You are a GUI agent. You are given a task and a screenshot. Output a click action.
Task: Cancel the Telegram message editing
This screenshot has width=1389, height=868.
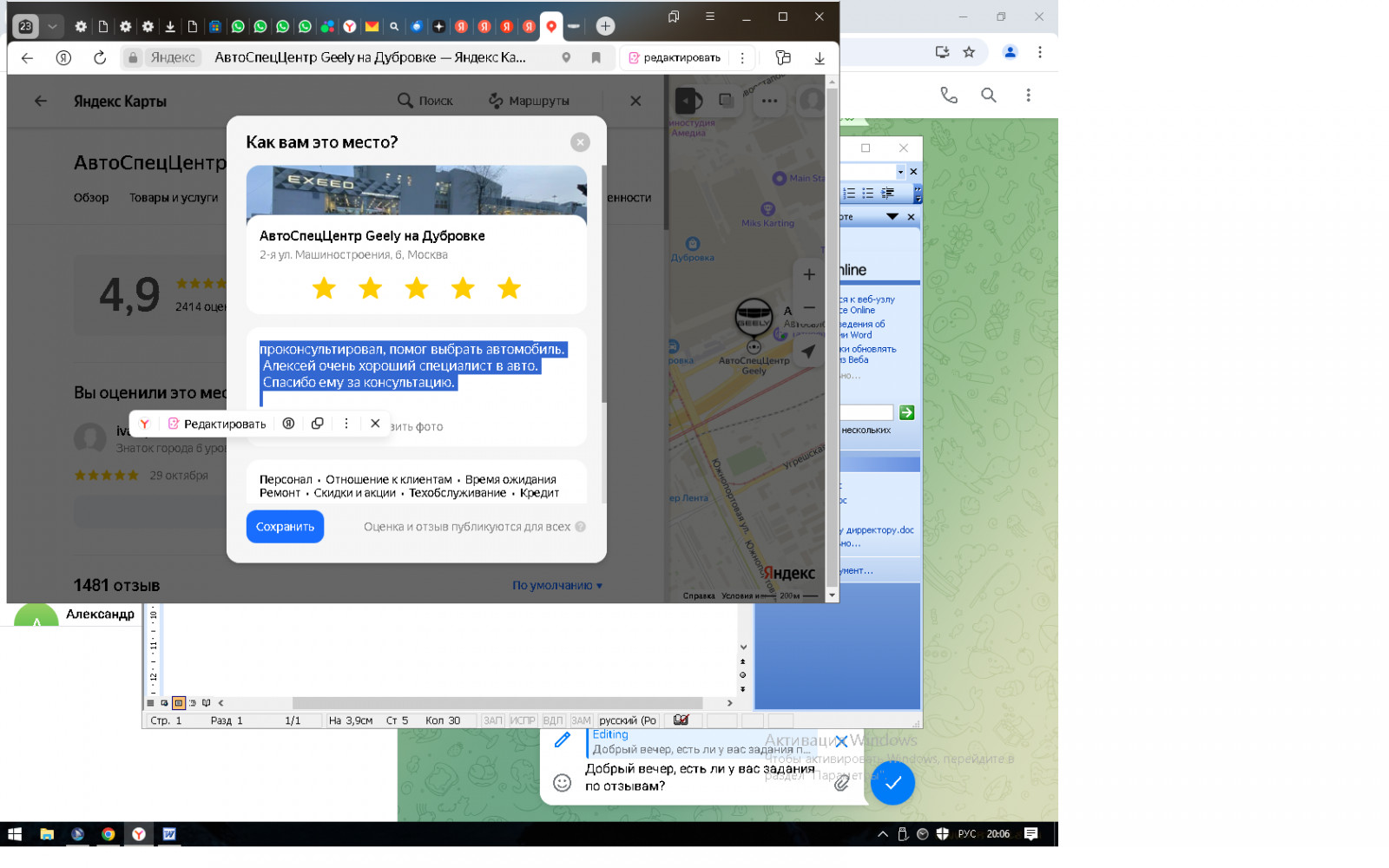(x=840, y=742)
